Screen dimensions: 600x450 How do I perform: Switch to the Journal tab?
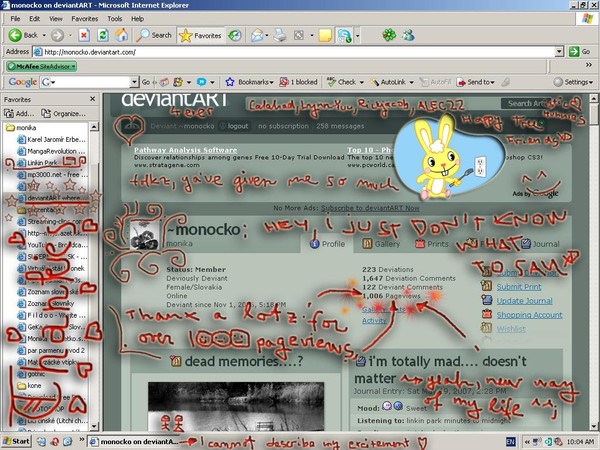click(540, 244)
